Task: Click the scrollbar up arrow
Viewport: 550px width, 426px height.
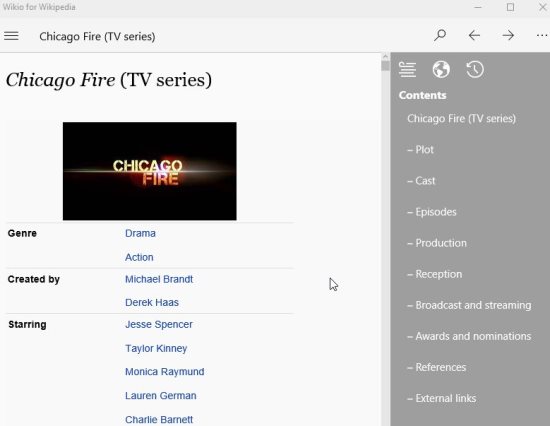Action: [x=385, y=56]
